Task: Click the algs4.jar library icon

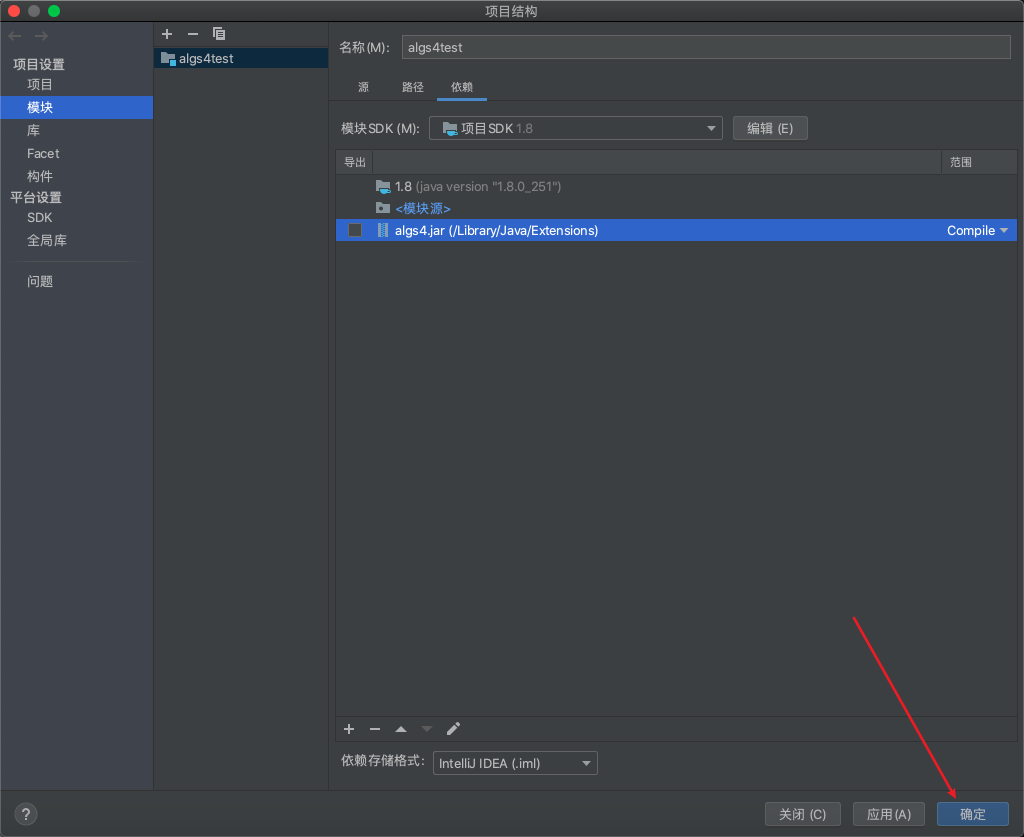Action: tap(383, 230)
